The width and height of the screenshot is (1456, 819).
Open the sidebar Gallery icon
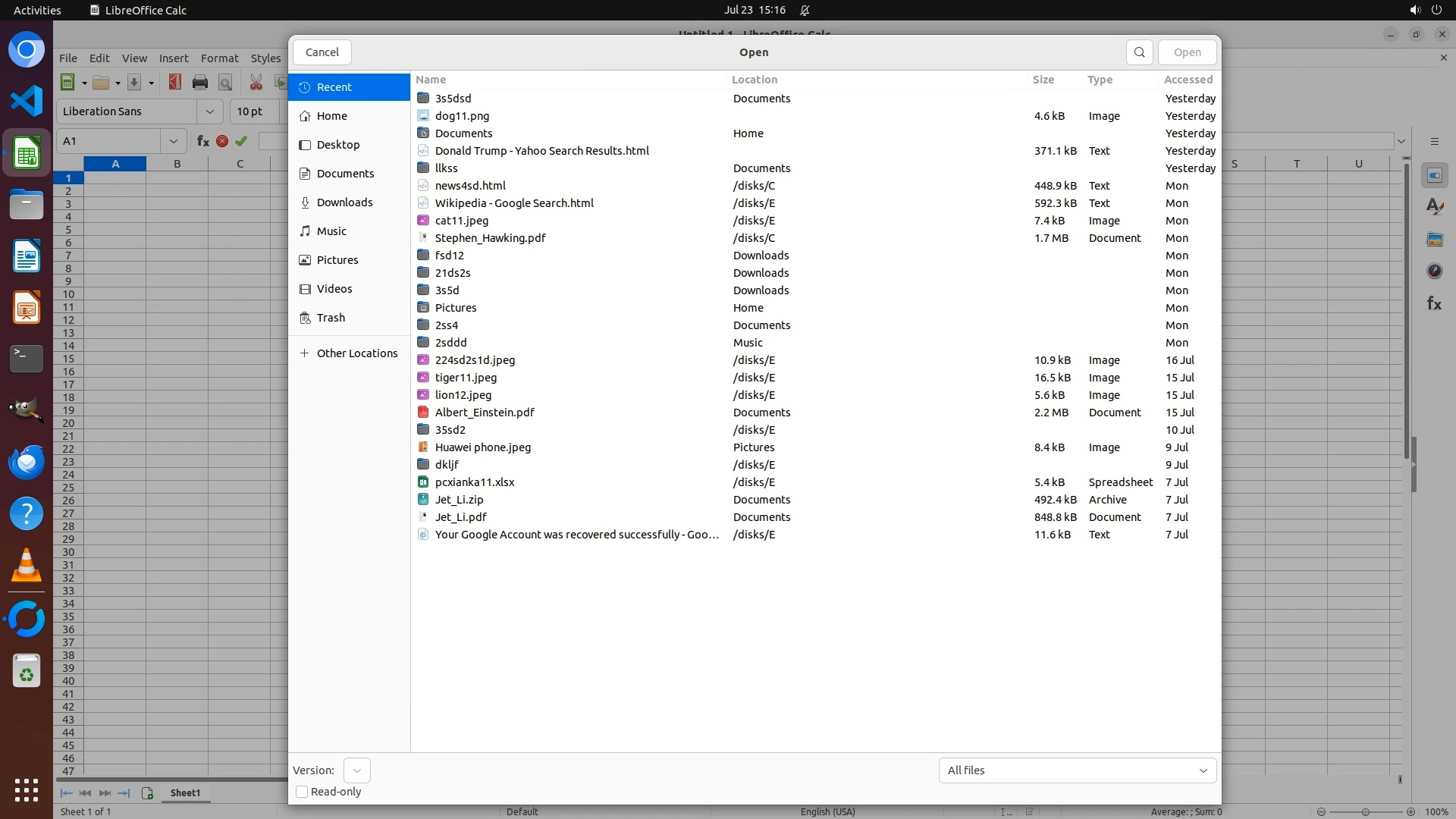pyautogui.click(x=1433, y=239)
